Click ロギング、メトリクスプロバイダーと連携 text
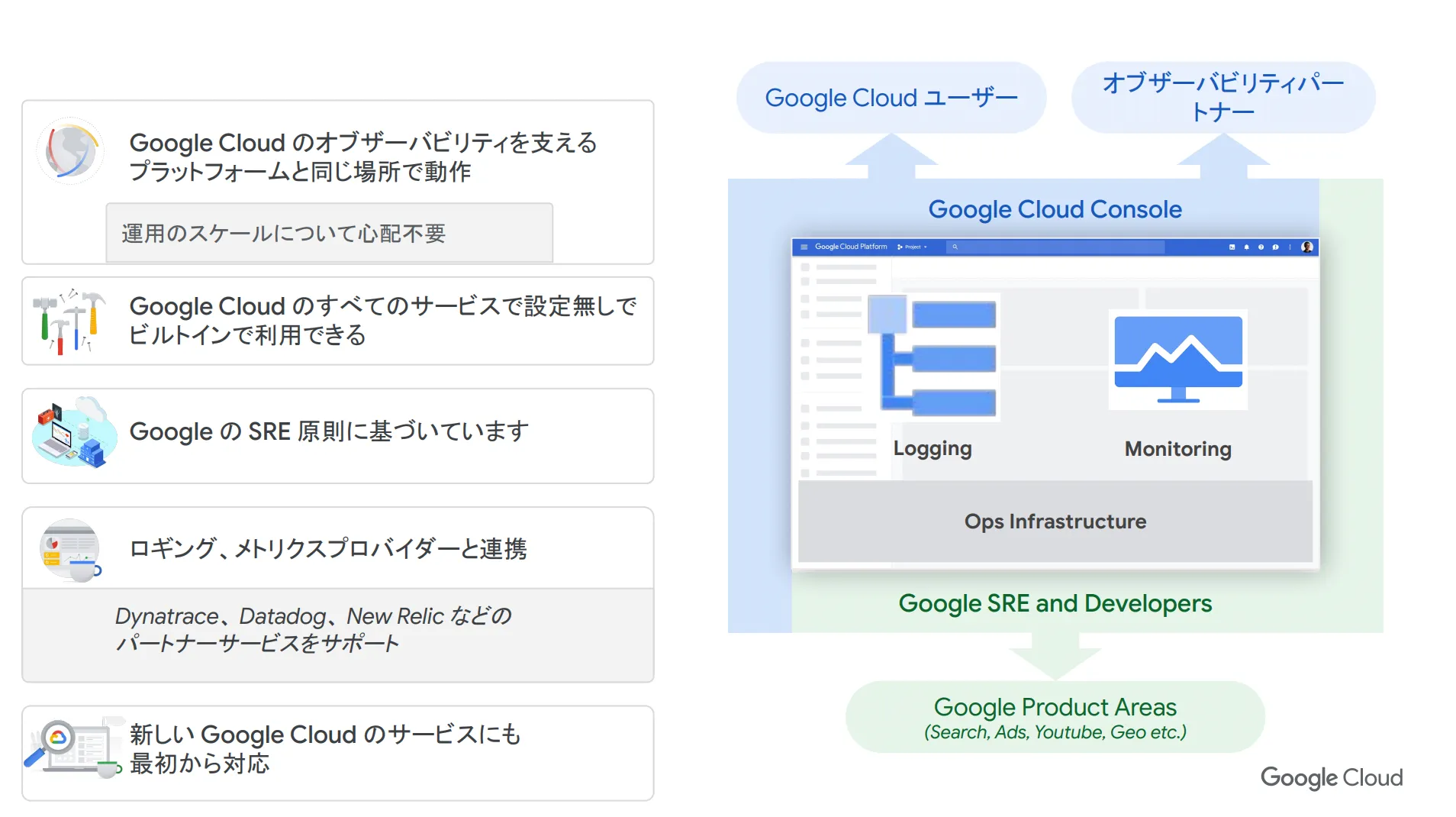The width and height of the screenshot is (1456, 817). [328, 548]
